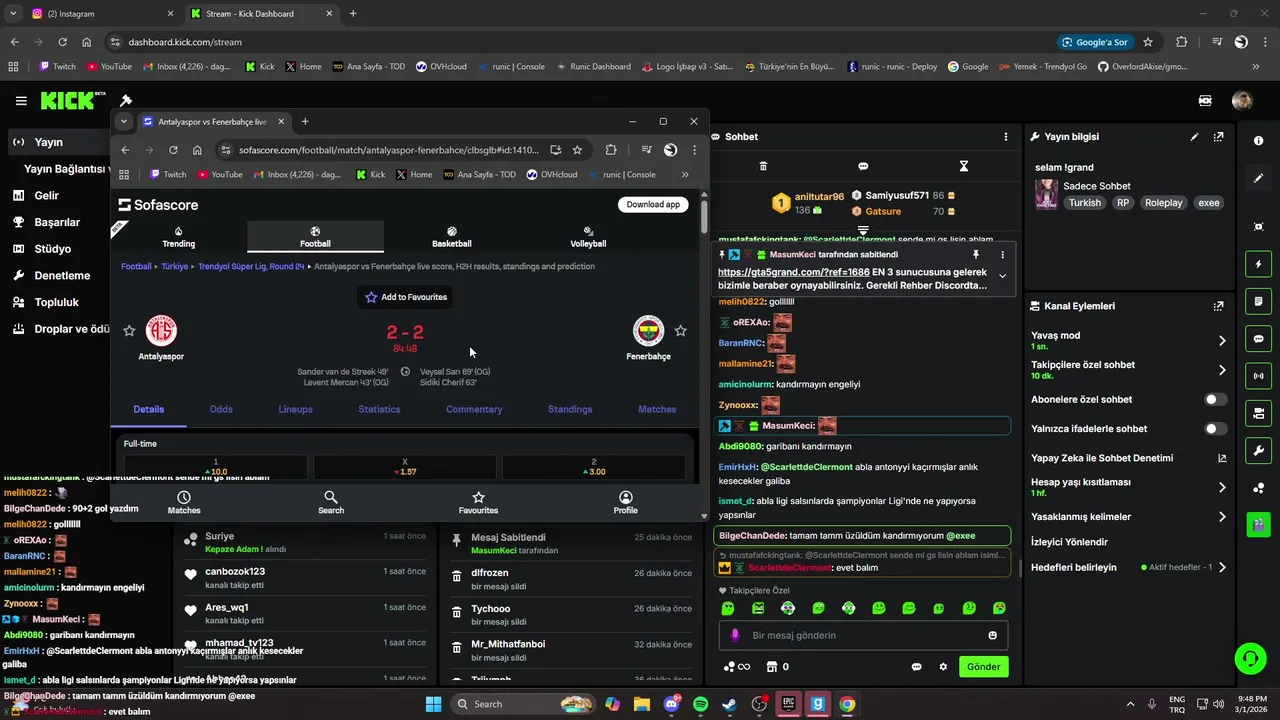Open Sohbet panel three-dot options

(x=1006, y=137)
